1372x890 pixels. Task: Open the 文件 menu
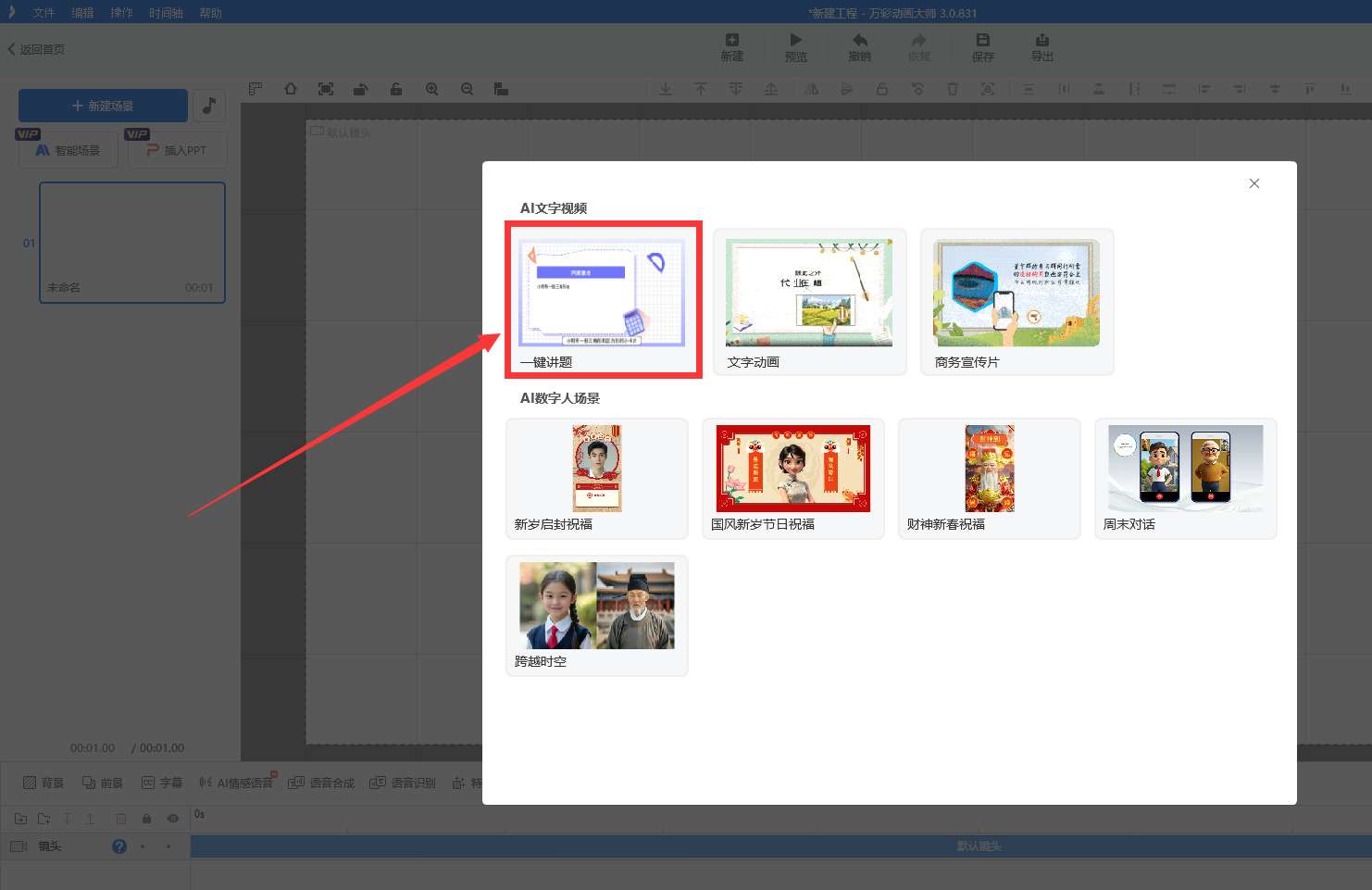pos(44,13)
